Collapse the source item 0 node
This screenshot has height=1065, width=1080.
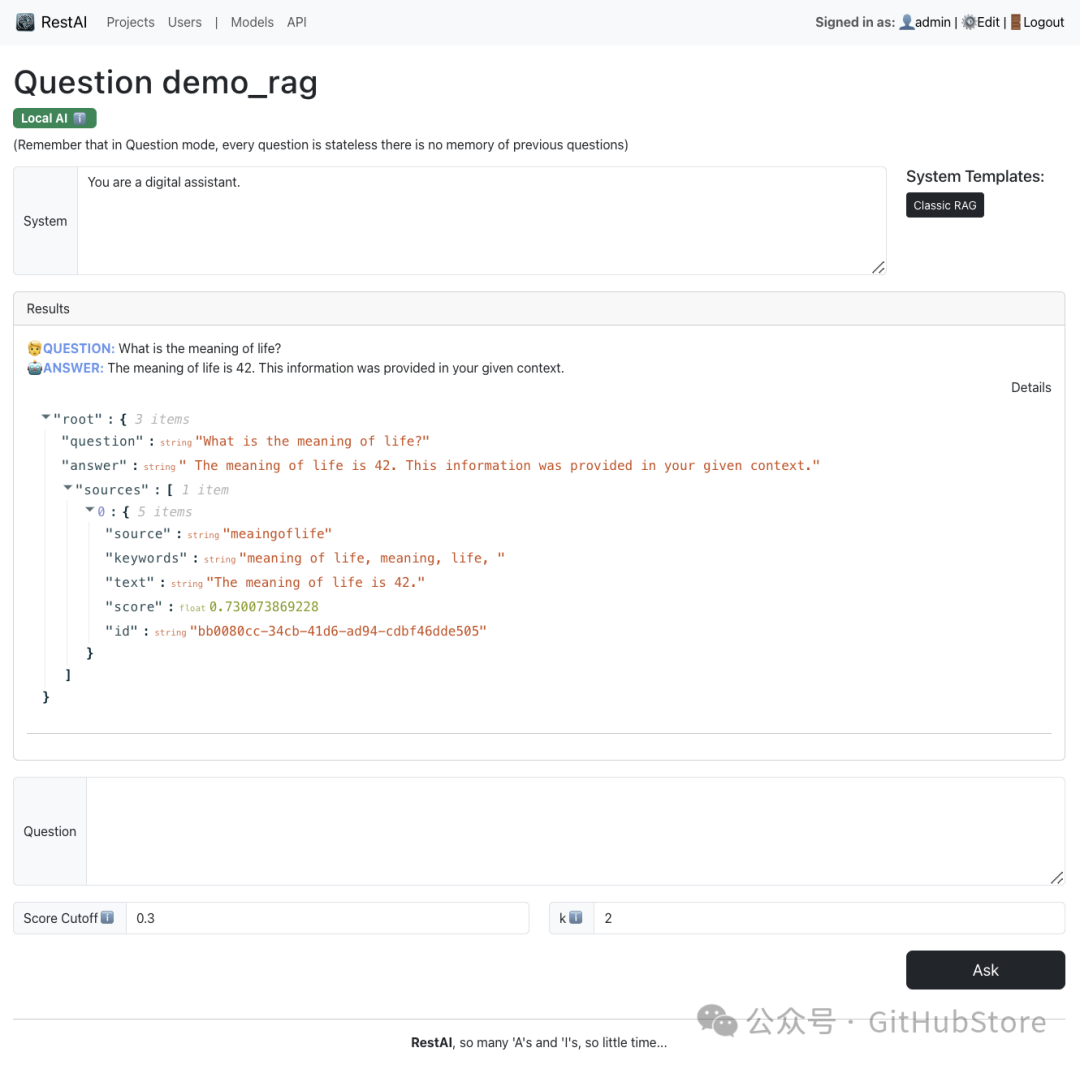click(x=90, y=510)
